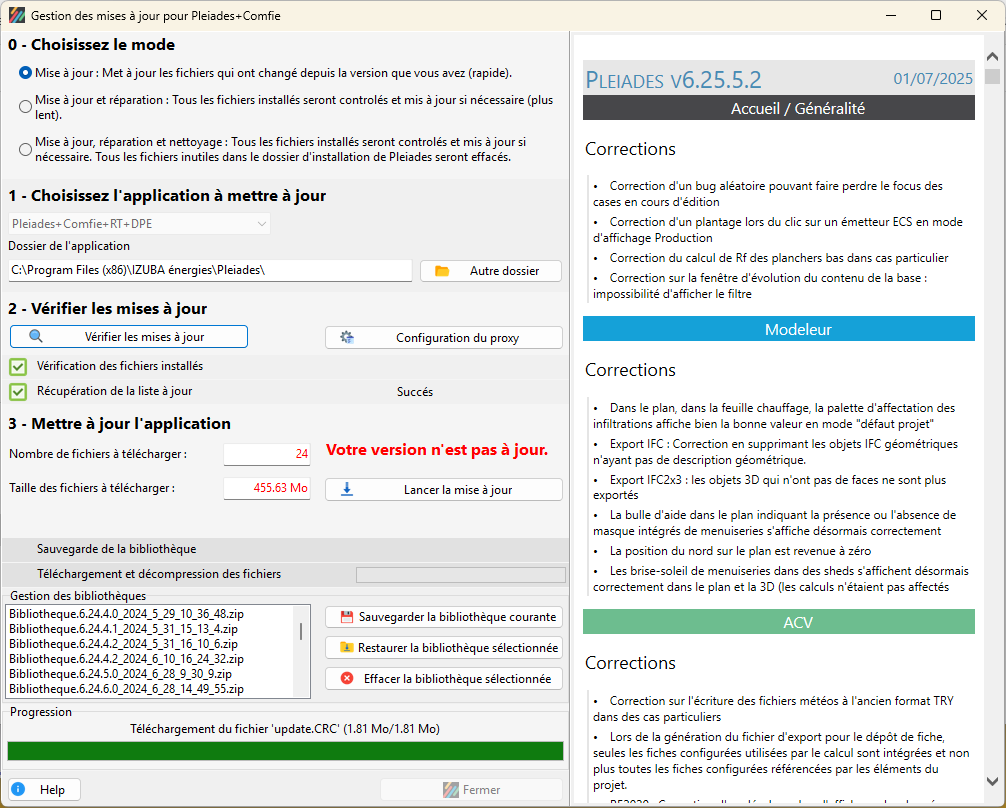Select Bibliotheque.6.24.6.0_2024_6_28_14_49_55.zip

(x=126, y=689)
